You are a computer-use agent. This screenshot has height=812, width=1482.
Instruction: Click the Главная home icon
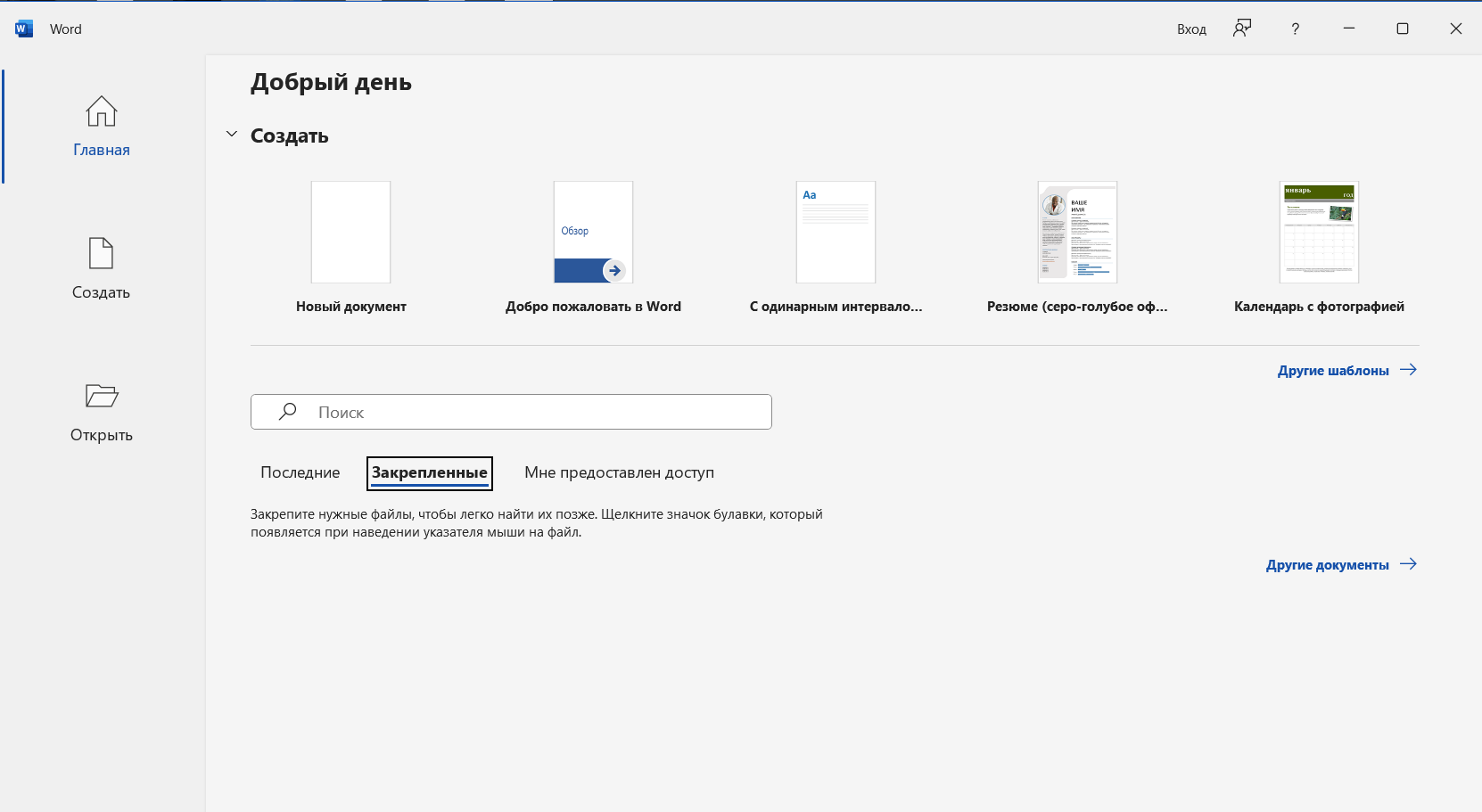coord(101,111)
